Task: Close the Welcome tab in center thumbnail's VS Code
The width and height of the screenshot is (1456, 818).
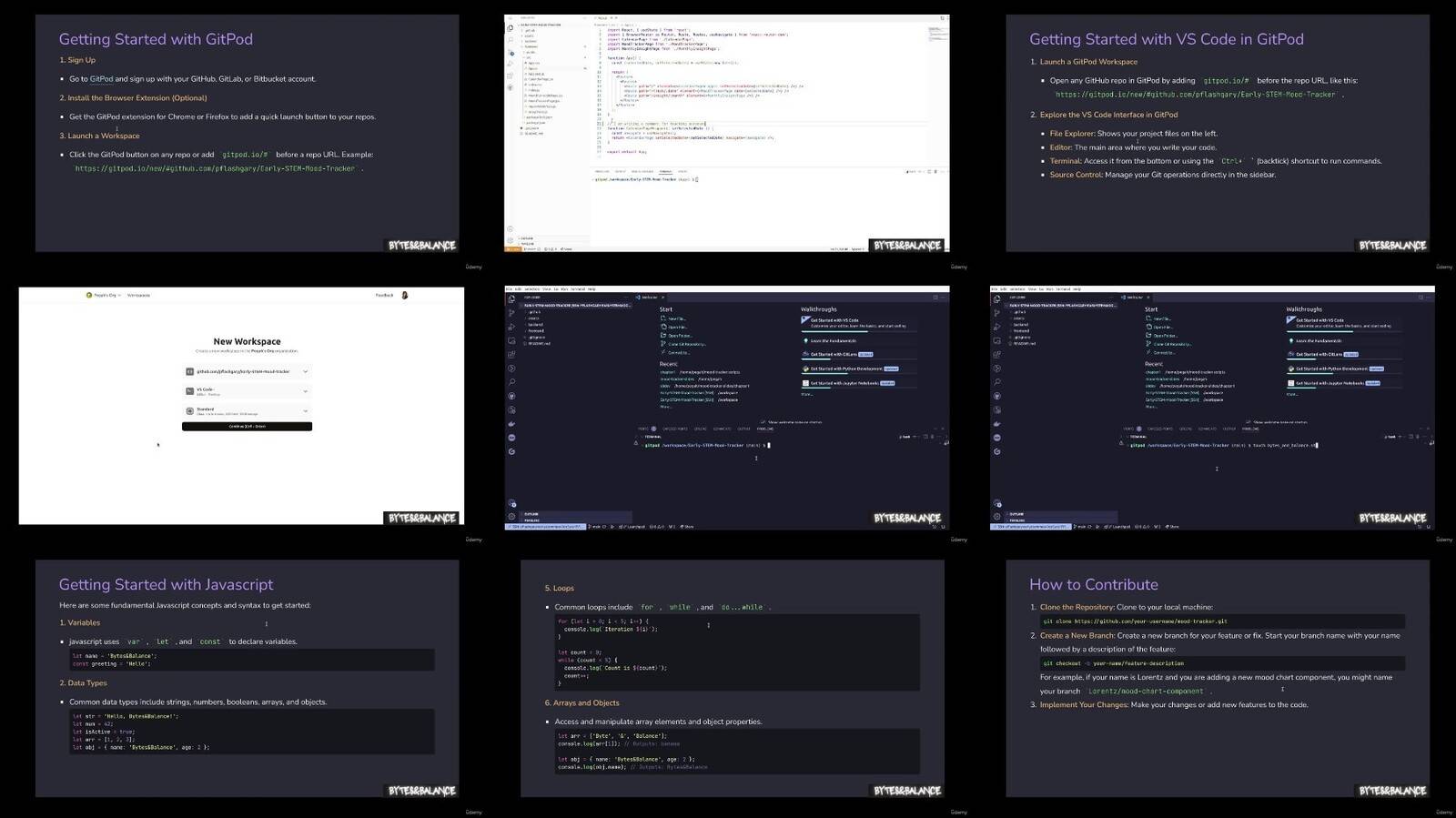Action: pyautogui.click(x=662, y=297)
